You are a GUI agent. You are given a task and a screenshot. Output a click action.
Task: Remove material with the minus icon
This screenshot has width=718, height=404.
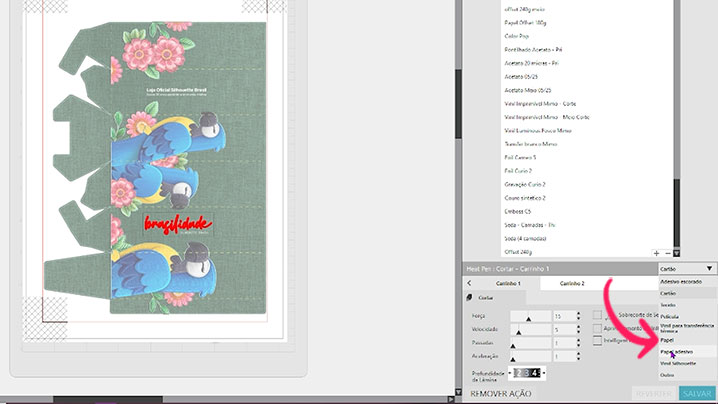(x=668, y=253)
